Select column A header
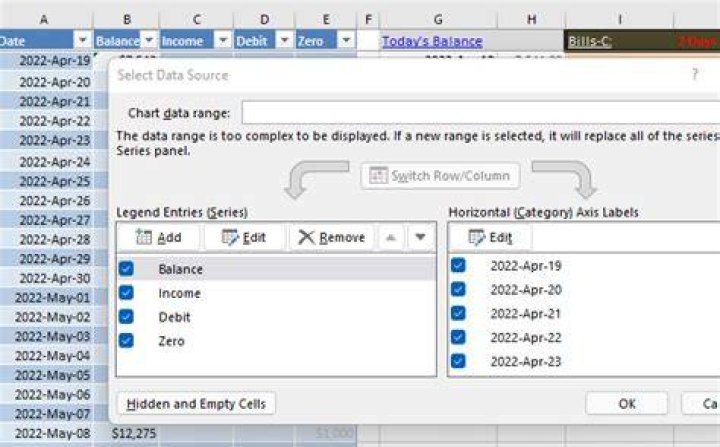Viewport: 720px width, 447px height. tap(44, 19)
